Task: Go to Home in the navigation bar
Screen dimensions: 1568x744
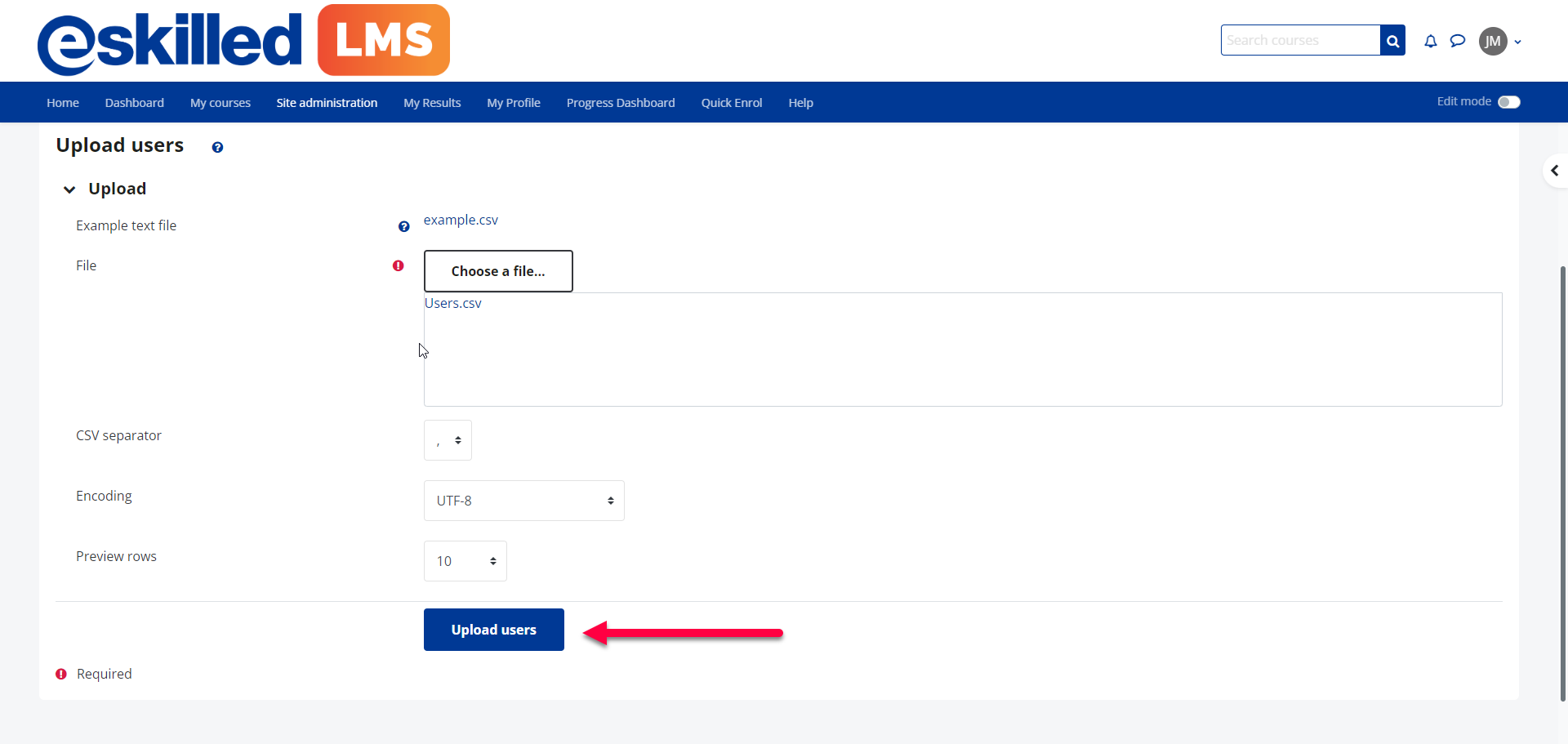Action: [63, 103]
